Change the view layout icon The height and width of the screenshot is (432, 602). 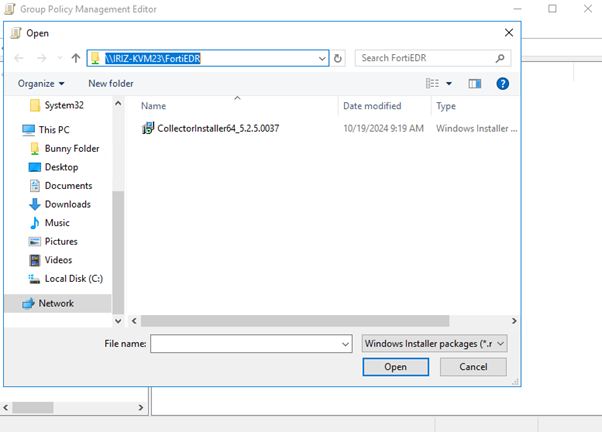click(432, 83)
